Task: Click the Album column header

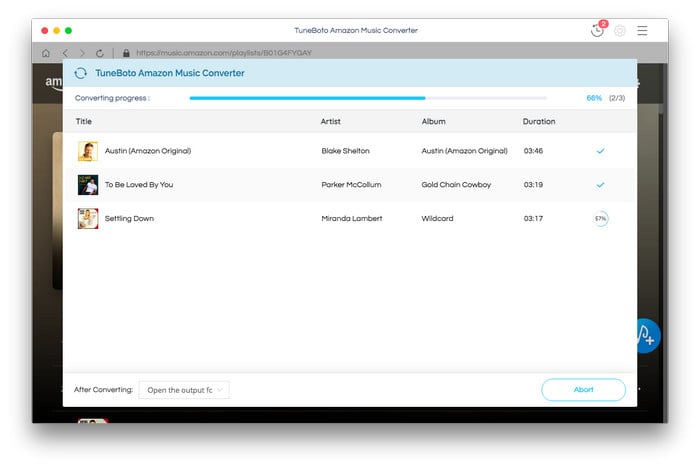Action: tap(433, 121)
